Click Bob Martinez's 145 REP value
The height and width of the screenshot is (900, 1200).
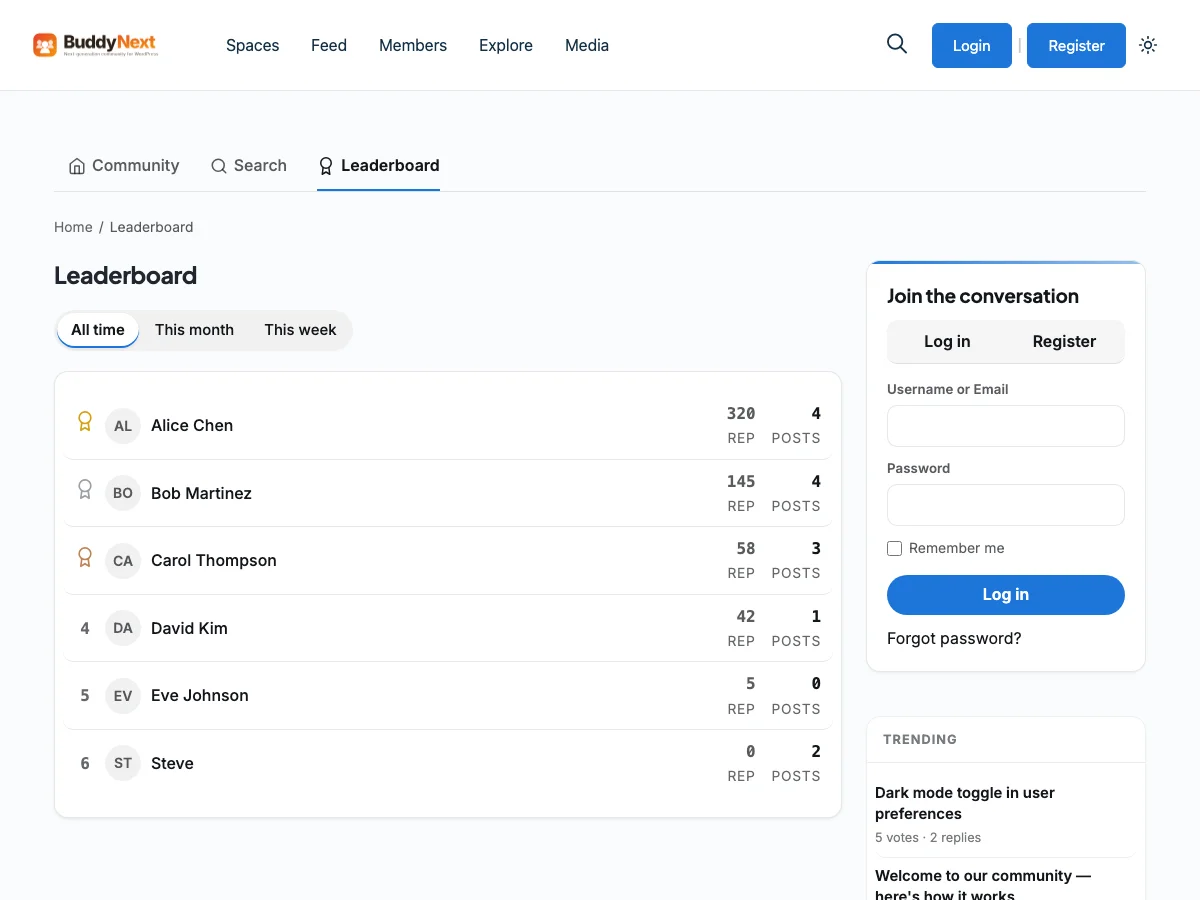point(741,481)
